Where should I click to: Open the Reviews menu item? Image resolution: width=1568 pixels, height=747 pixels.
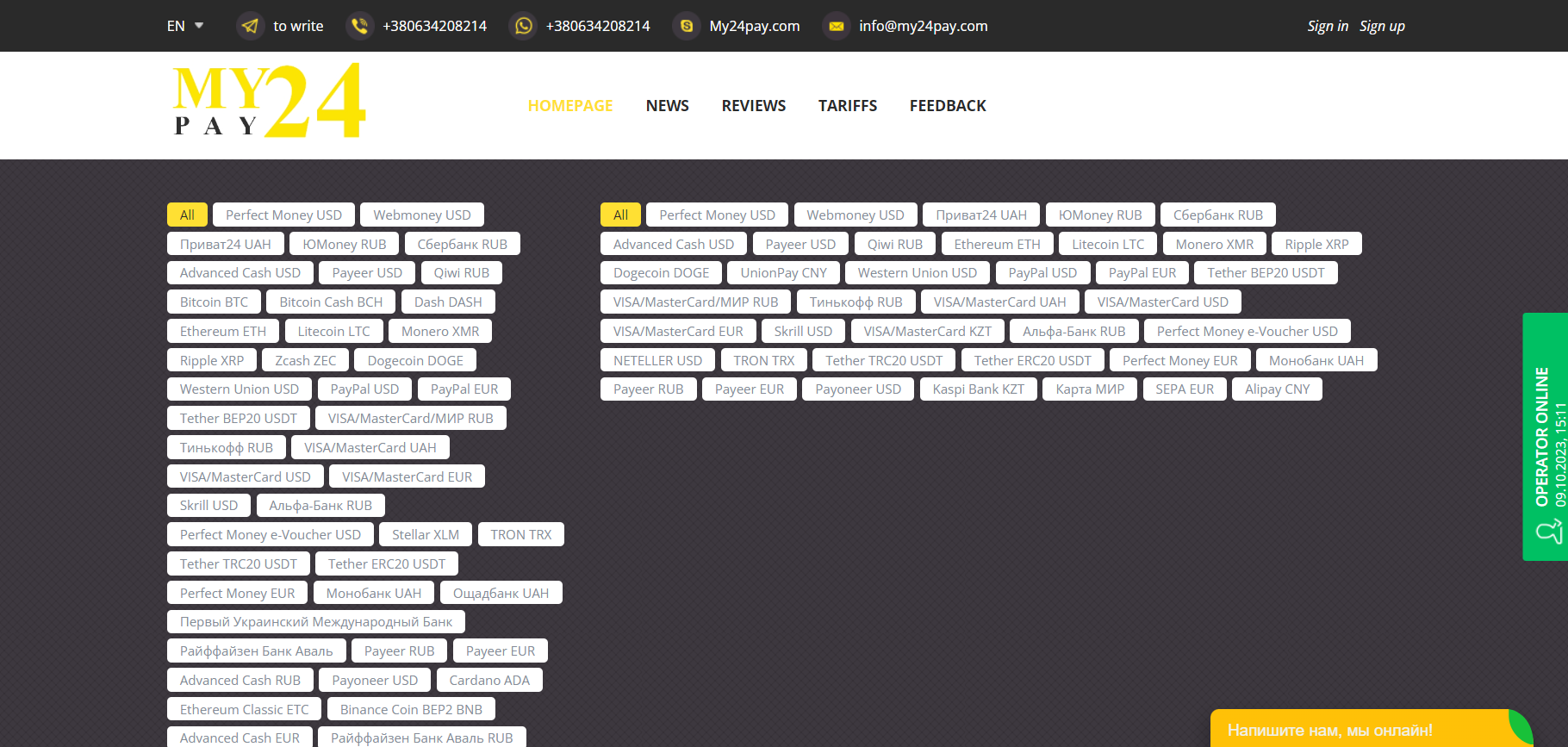coord(753,106)
